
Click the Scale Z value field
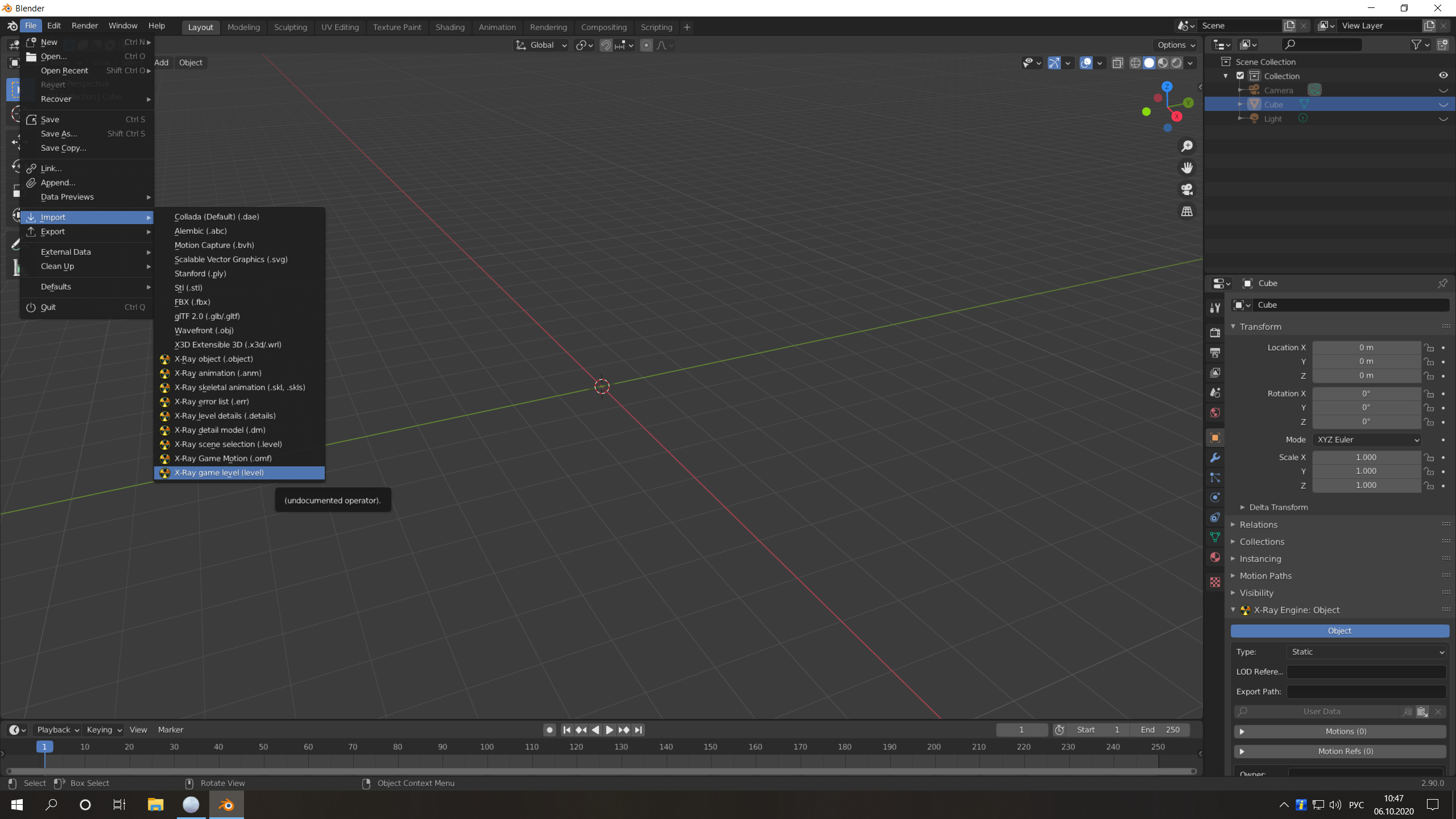pos(1366,485)
